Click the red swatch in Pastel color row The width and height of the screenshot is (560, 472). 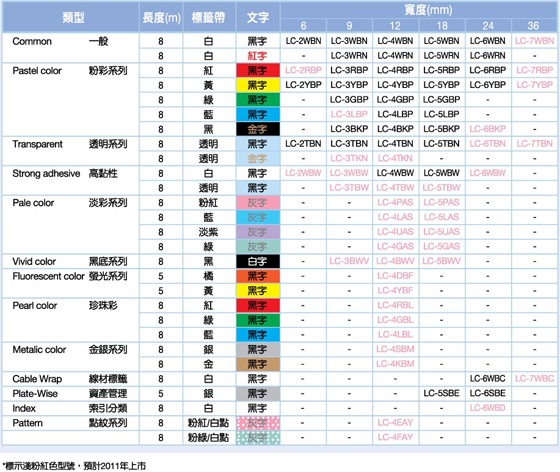pyautogui.click(x=258, y=70)
